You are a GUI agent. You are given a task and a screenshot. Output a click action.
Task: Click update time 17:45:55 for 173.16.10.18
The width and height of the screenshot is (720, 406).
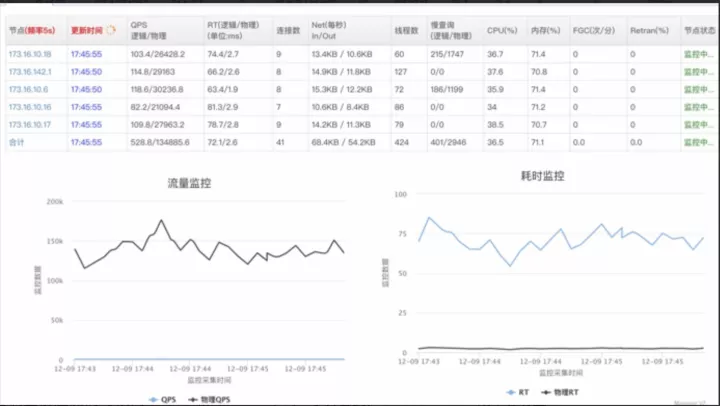click(x=86, y=54)
